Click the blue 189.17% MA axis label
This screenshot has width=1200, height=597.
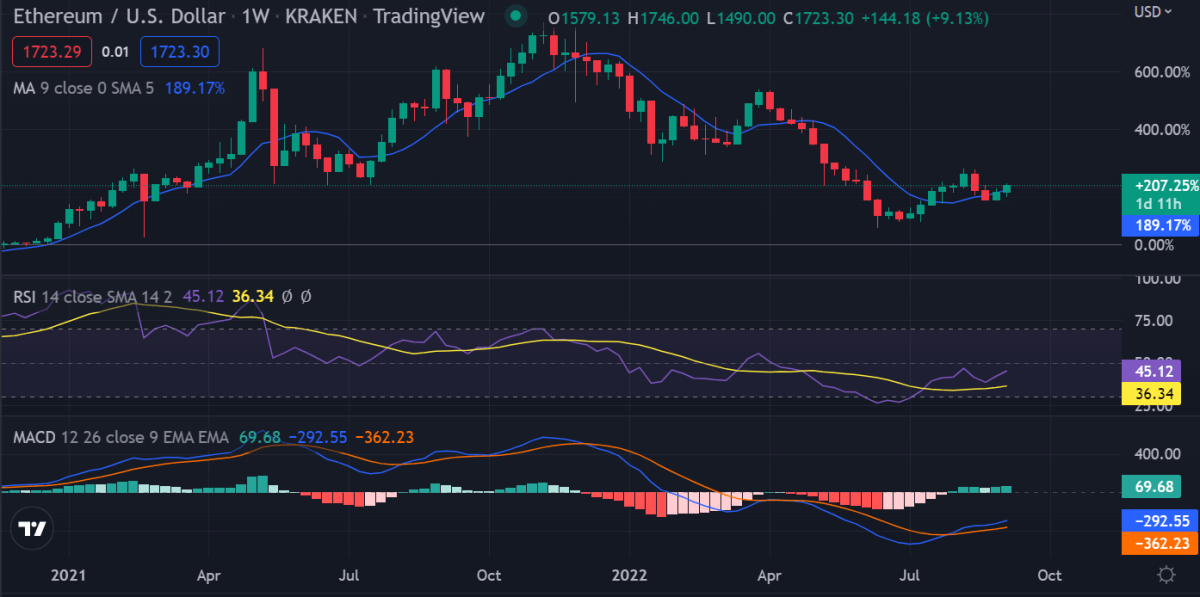1161,225
